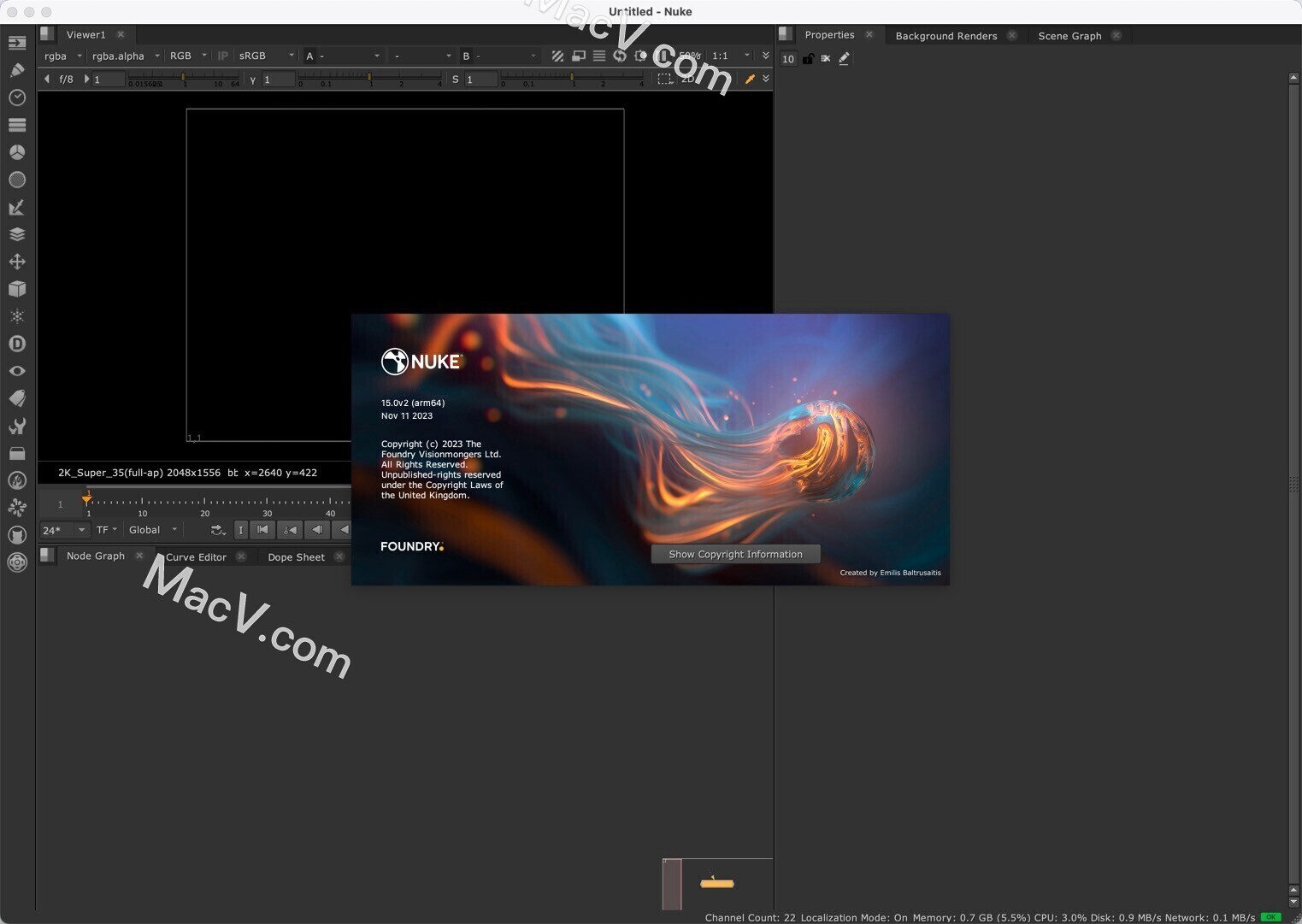Viewport: 1302px width, 924px height.
Task: Open the CaraVR nodes menu
Action: (x=17, y=535)
